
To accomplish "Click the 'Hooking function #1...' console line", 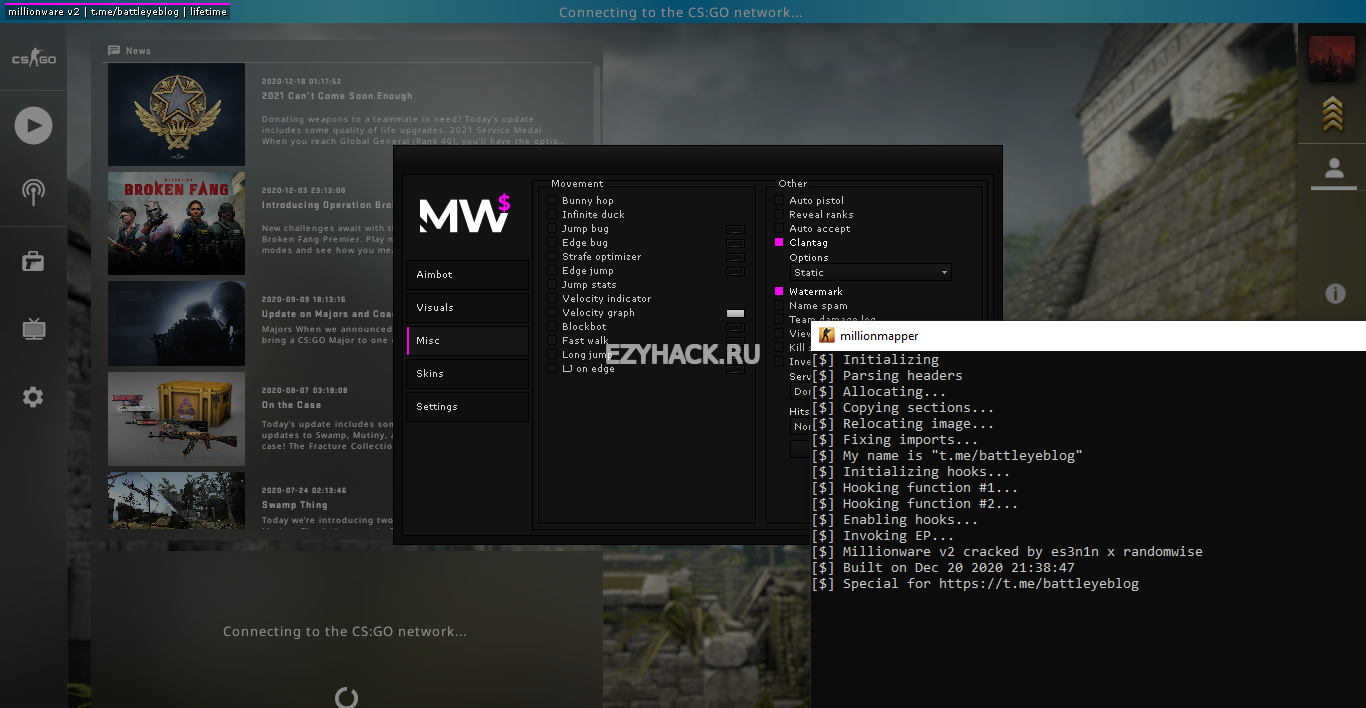I will tap(916, 488).
